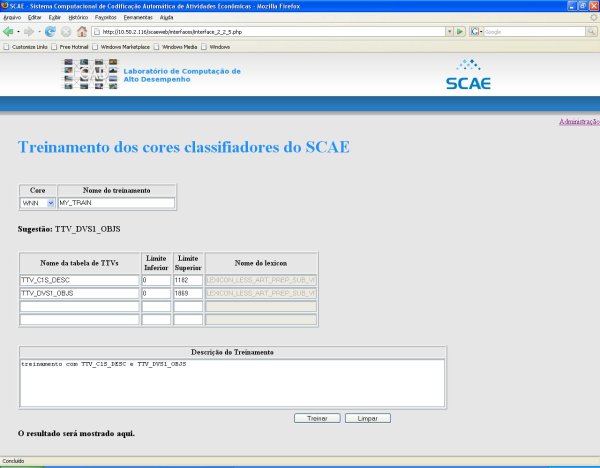
Task: Open the Back button history dropdown arrow
Action: tap(18, 32)
